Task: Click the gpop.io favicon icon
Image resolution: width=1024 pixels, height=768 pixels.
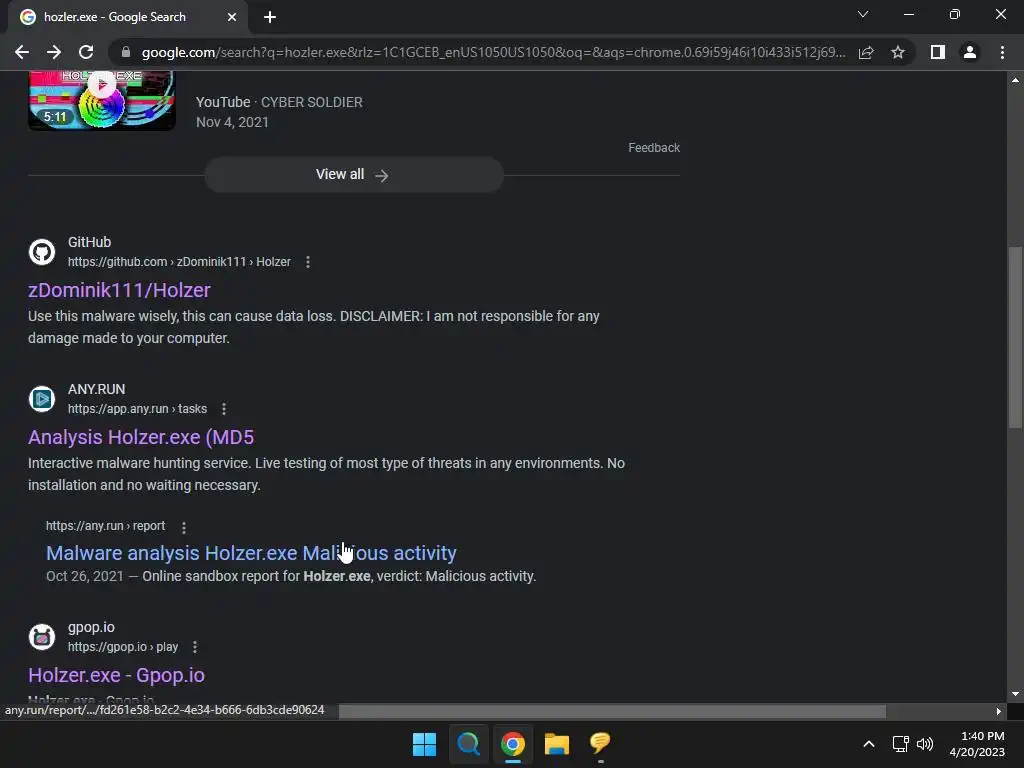Action: click(42, 637)
